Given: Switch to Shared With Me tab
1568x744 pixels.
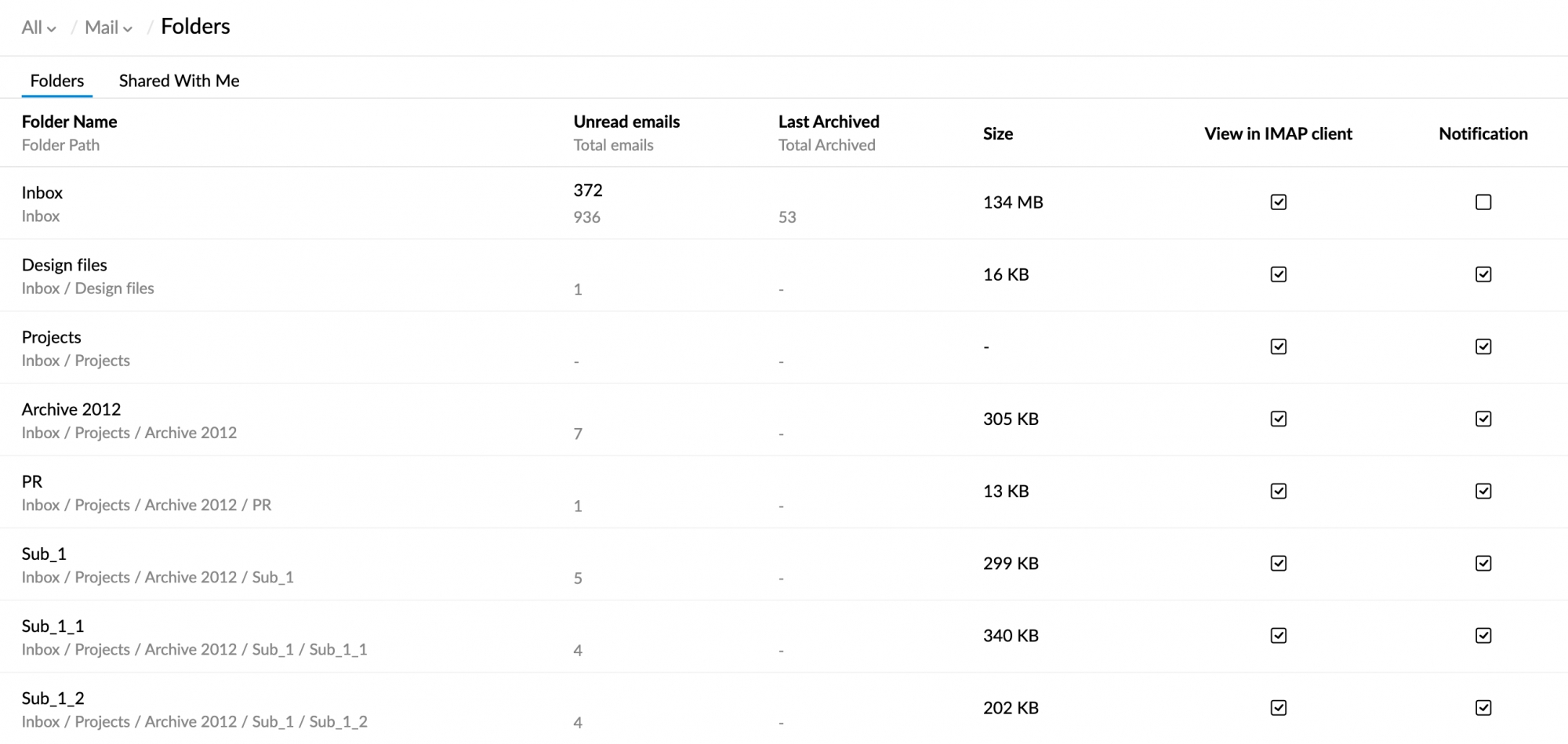Looking at the screenshot, I should pos(179,81).
